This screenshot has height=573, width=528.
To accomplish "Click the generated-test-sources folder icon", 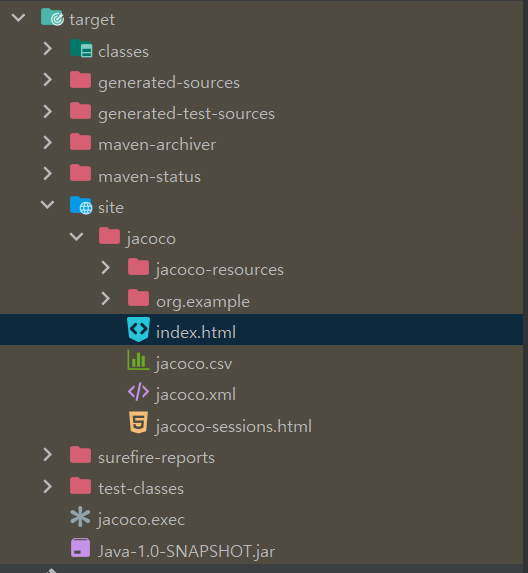I will 80,111.
